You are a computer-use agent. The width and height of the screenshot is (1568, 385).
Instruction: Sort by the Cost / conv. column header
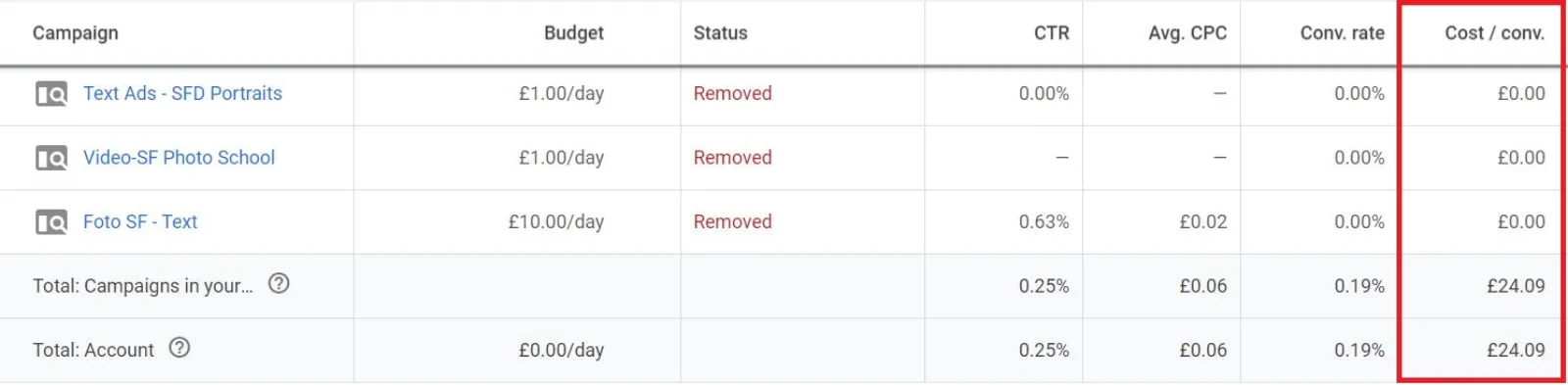(x=1494, y=32)
